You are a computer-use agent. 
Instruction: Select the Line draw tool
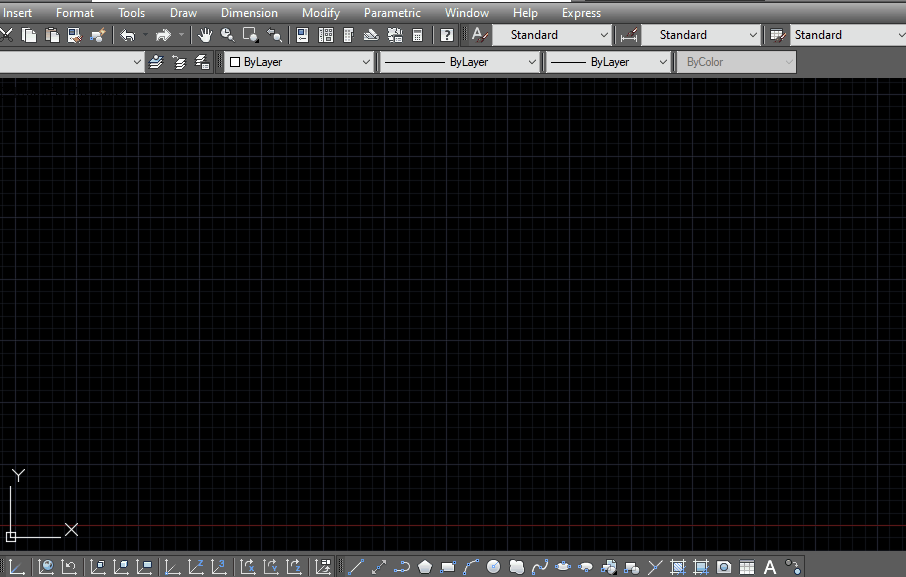[x=355, y=567]
